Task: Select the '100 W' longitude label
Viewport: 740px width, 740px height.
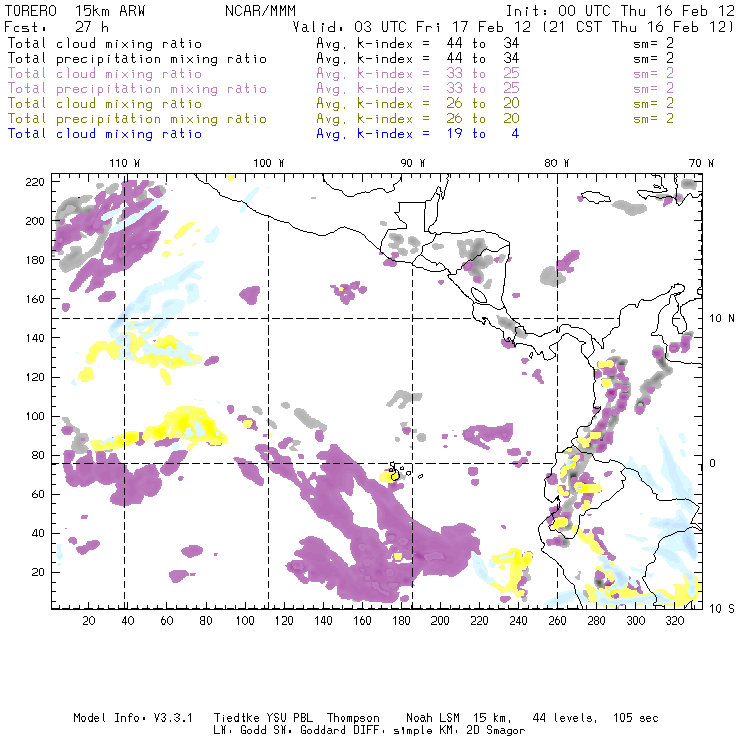Action: click(269, 163)
